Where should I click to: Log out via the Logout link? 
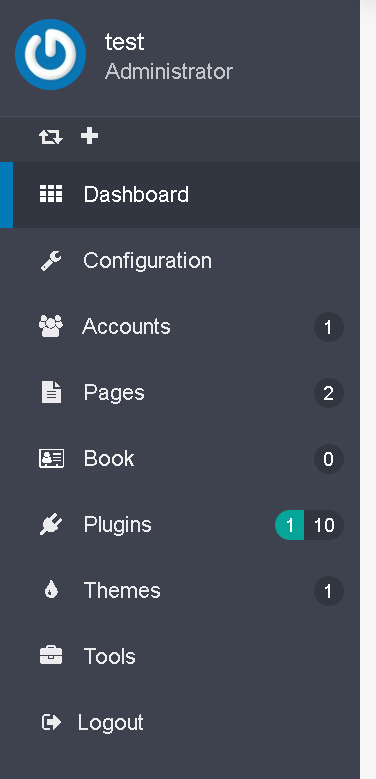180,722
